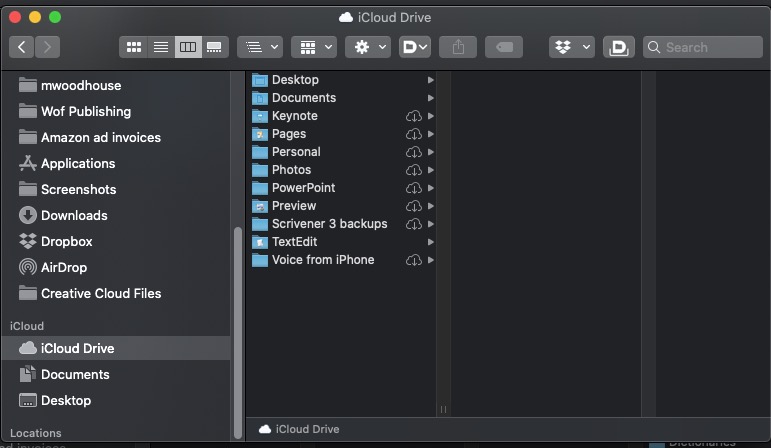Download Photos folder via cloud icon

(414, 170)
